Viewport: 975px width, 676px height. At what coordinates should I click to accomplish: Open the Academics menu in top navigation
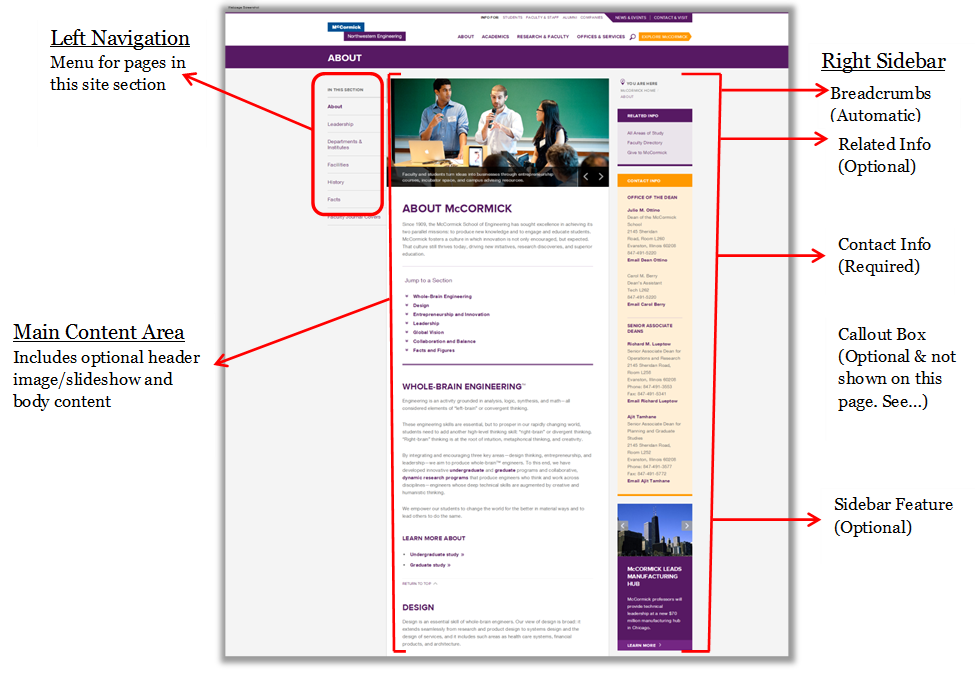495,37
